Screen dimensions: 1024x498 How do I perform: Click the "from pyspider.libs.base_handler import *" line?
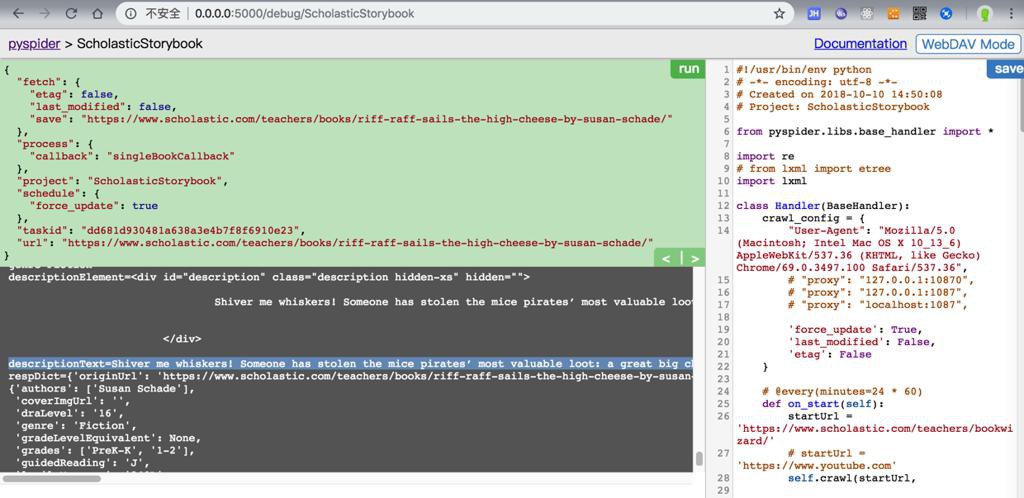click(x=865, y=131)
